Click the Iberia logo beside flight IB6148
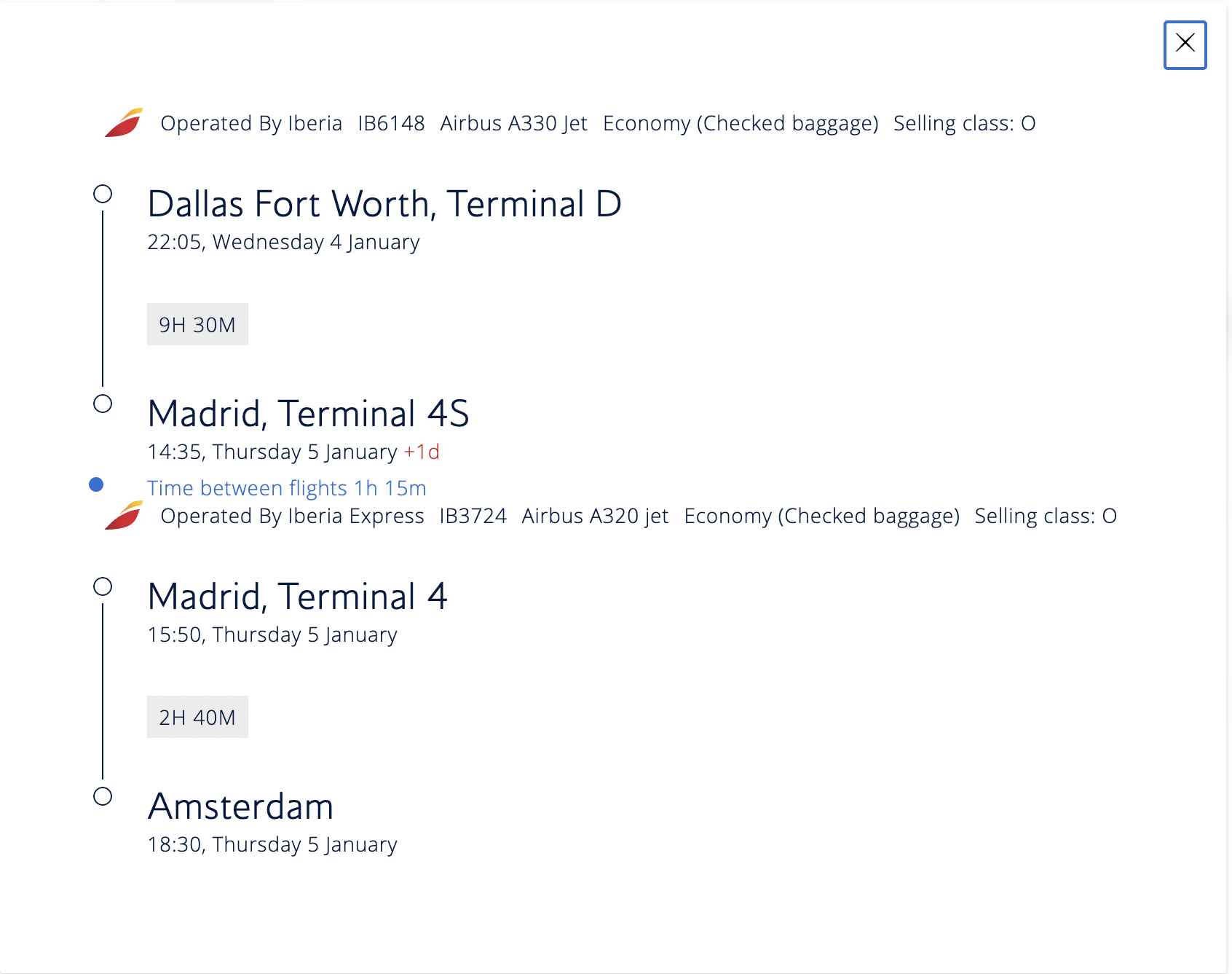Screen dimensions: 1232x974 point(124,123)
